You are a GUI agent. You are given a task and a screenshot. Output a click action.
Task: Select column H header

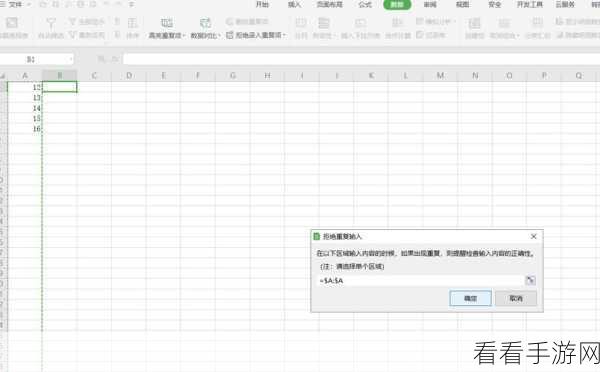[267, 75]
